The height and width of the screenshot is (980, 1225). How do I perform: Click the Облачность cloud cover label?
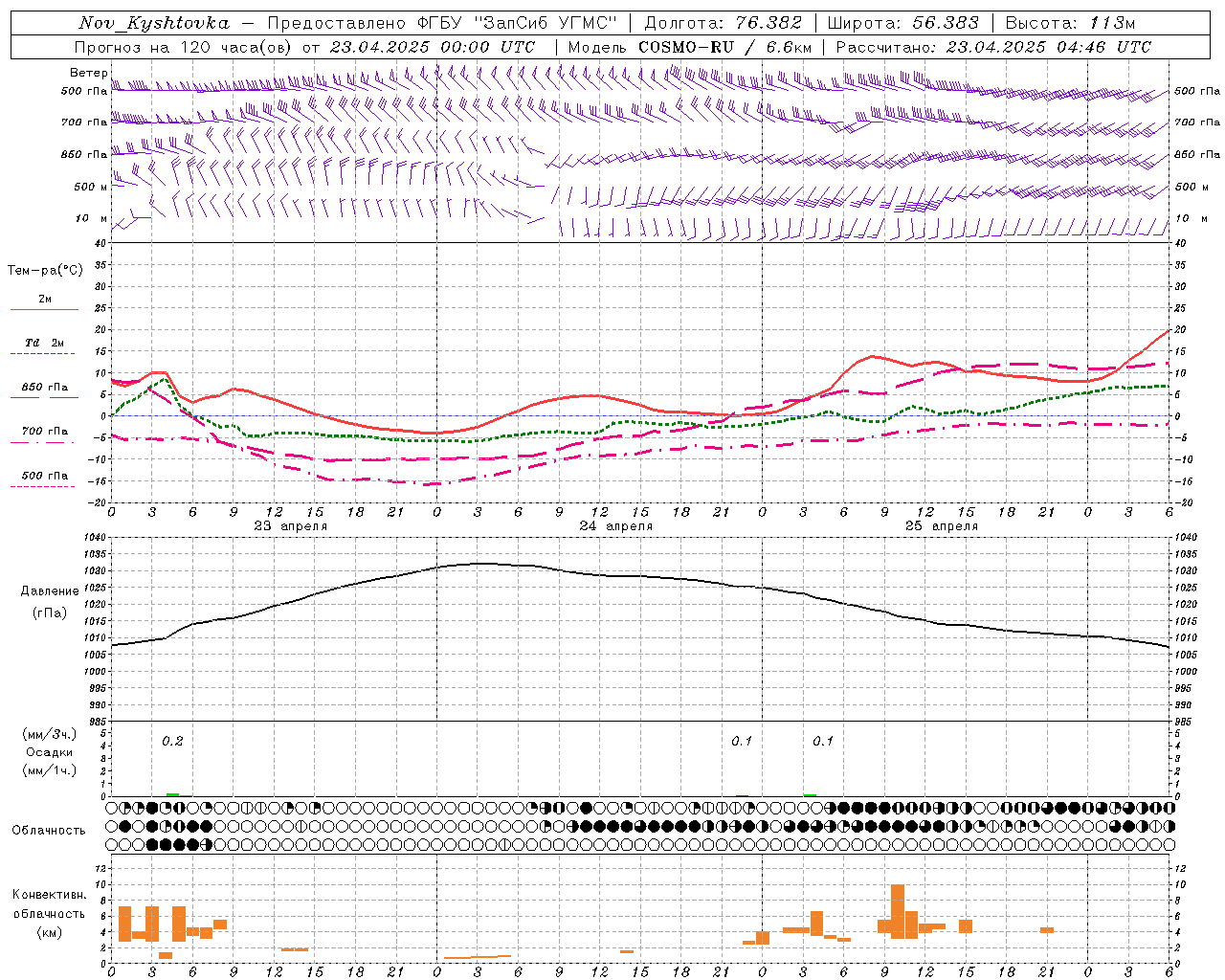click(x=49, y=831)
